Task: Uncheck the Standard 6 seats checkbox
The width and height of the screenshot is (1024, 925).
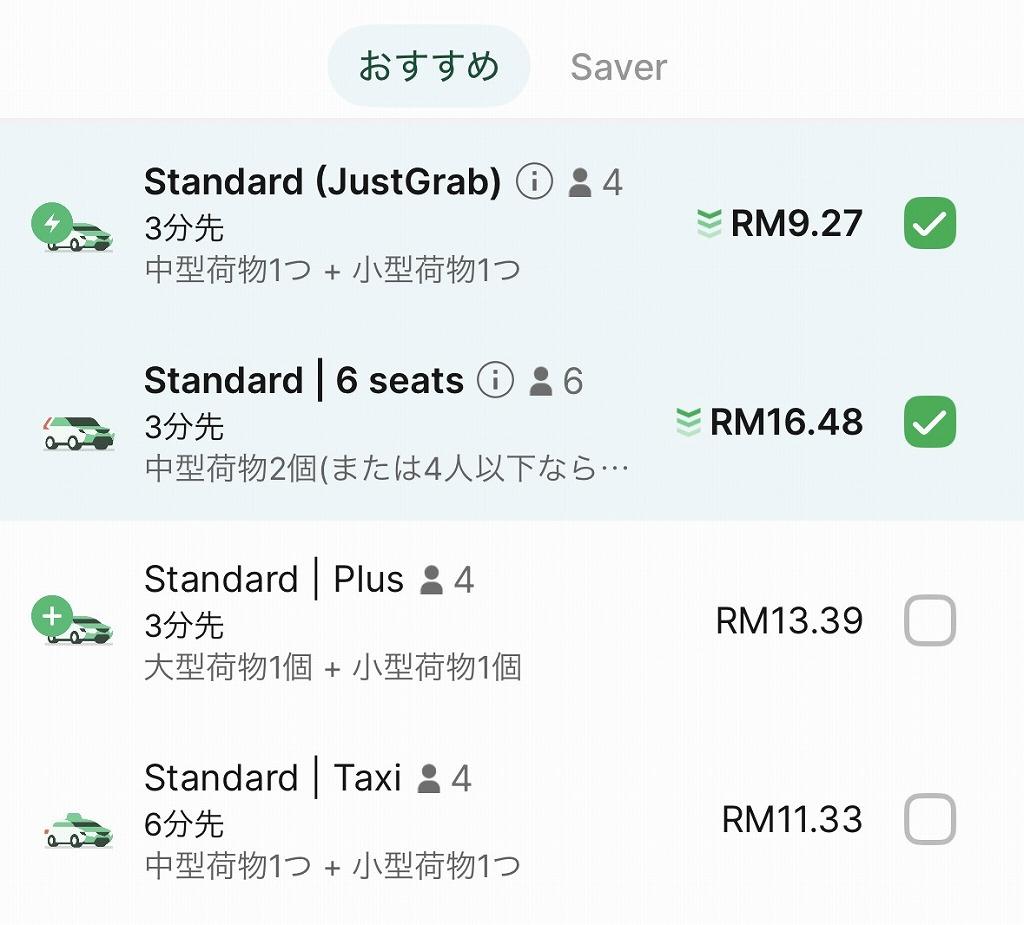Action: (x=929, y=422)
